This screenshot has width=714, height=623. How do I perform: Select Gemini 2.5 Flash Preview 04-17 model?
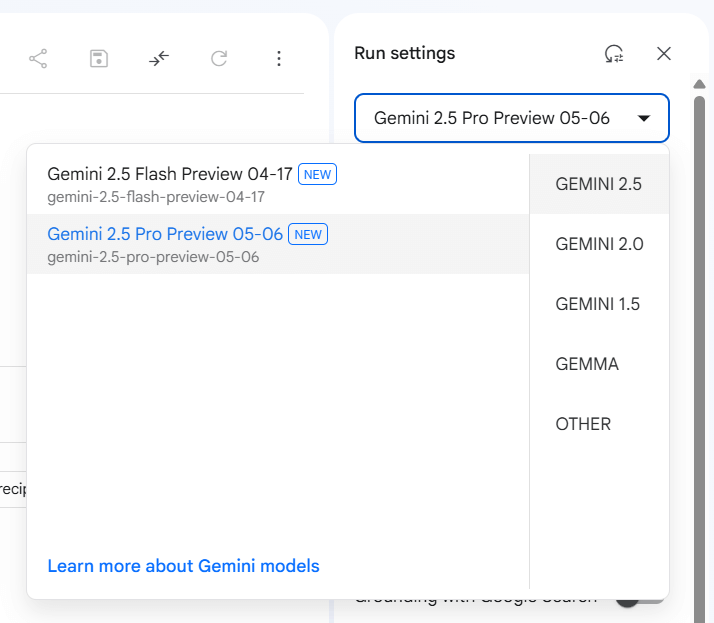coord(278,184)
